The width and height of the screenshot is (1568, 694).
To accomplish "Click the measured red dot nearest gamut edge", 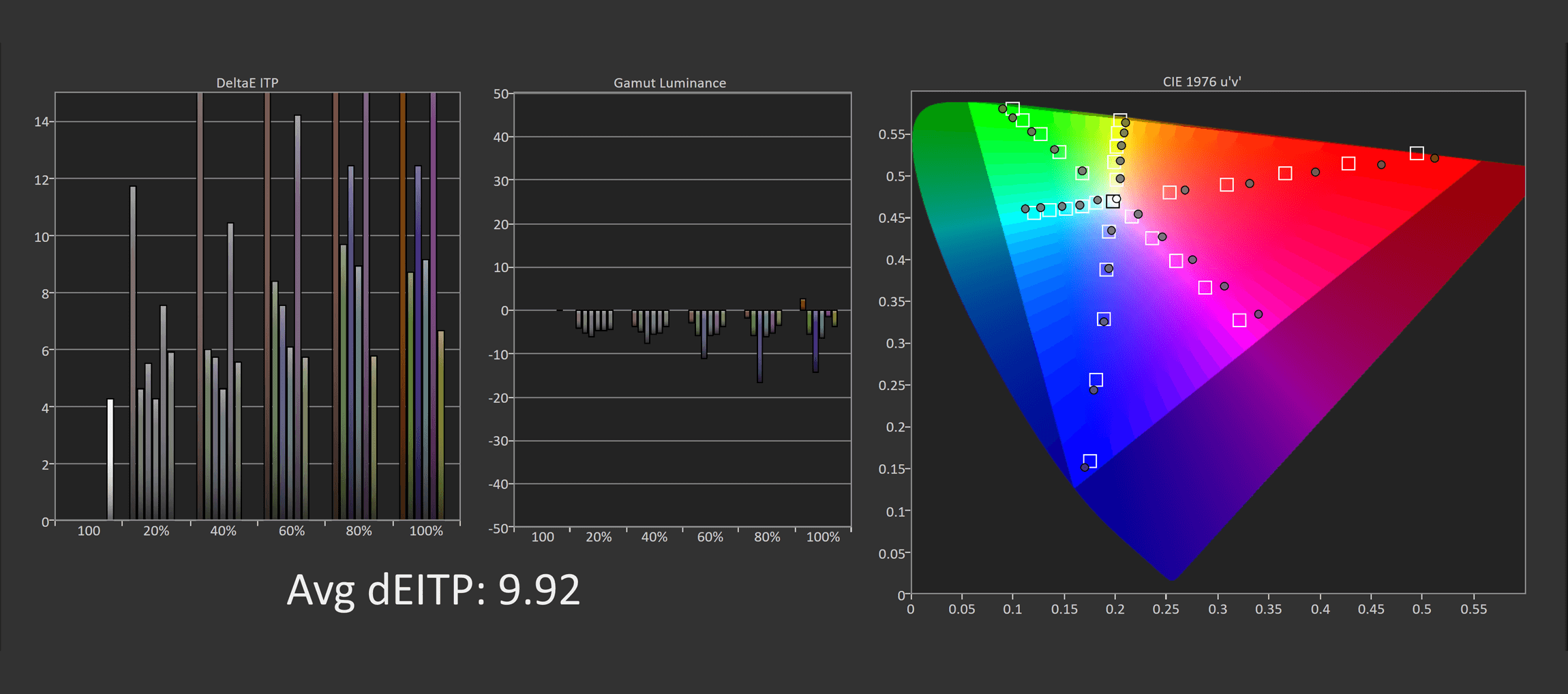I will [1434, 158].
